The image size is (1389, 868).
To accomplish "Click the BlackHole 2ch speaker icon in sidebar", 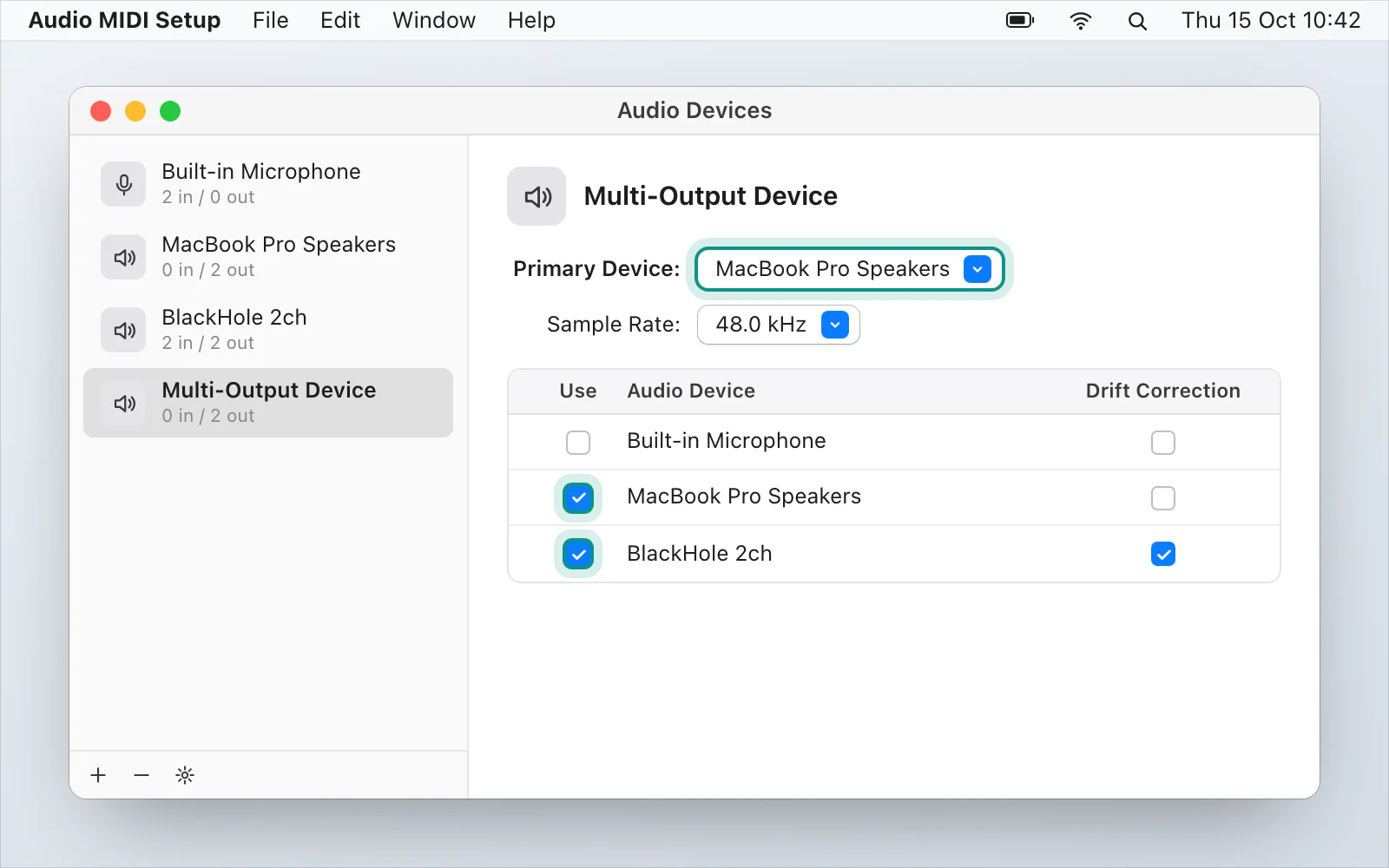I will pyautogui.click(x=123, y=330).
